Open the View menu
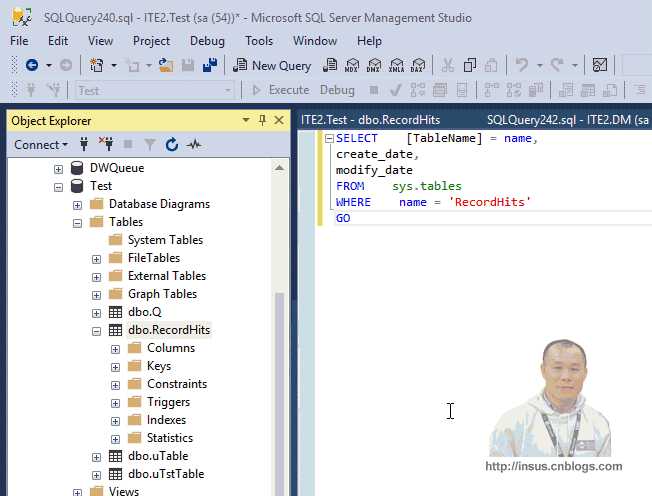Viewport: 652px width, 496px height. tap(100, 41)
